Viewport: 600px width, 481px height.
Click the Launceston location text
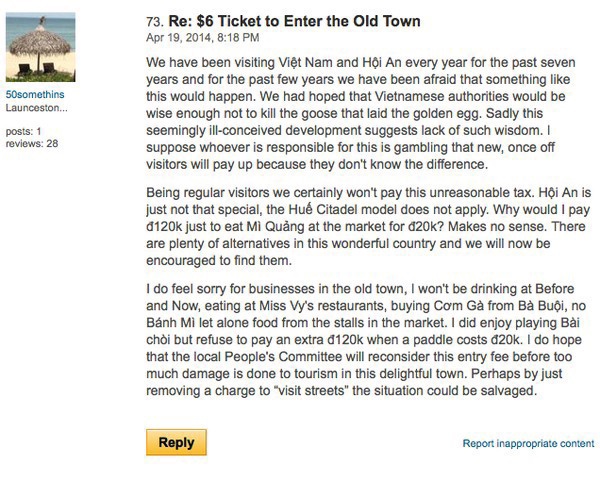tap(36, 106)
